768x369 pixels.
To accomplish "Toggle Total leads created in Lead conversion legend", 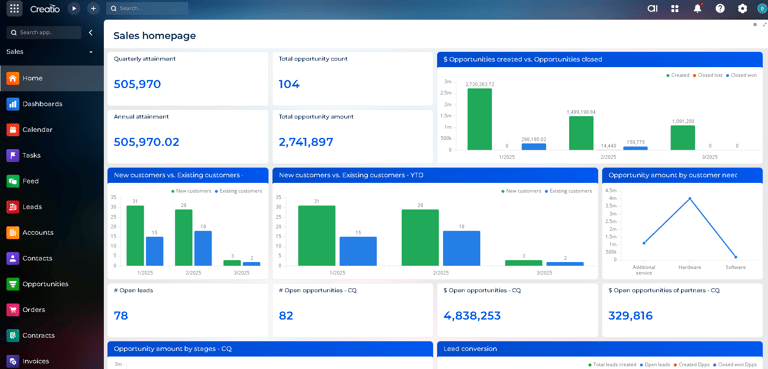I will (612, 365).
